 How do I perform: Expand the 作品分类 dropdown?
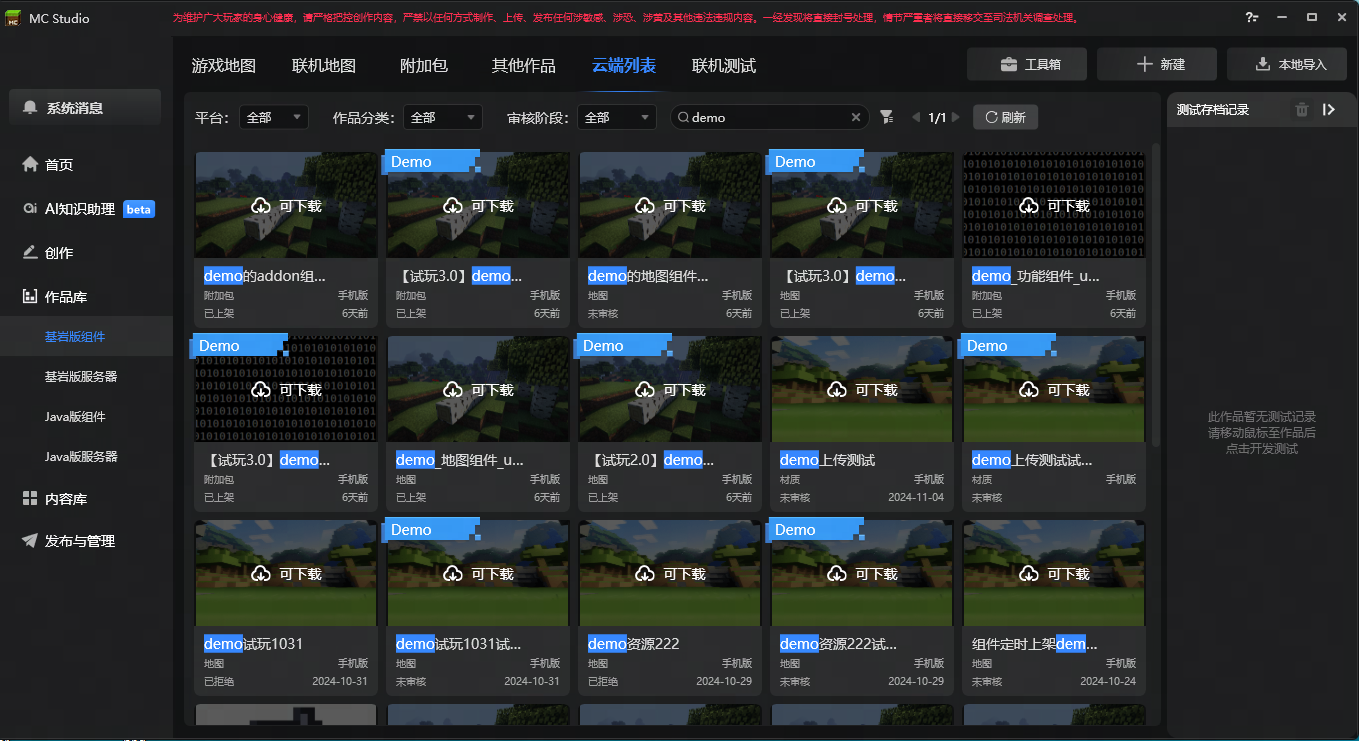point(443,117)
